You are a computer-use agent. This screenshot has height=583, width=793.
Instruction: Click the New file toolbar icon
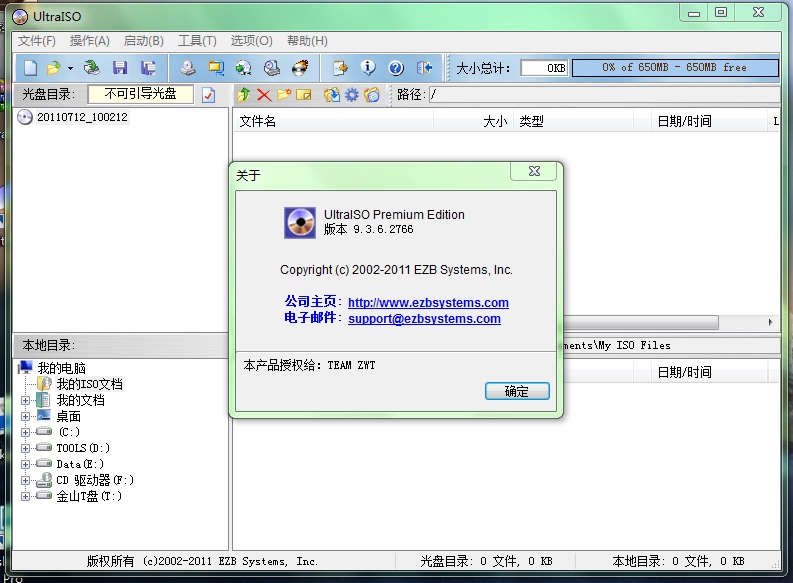tap(31, 68)
